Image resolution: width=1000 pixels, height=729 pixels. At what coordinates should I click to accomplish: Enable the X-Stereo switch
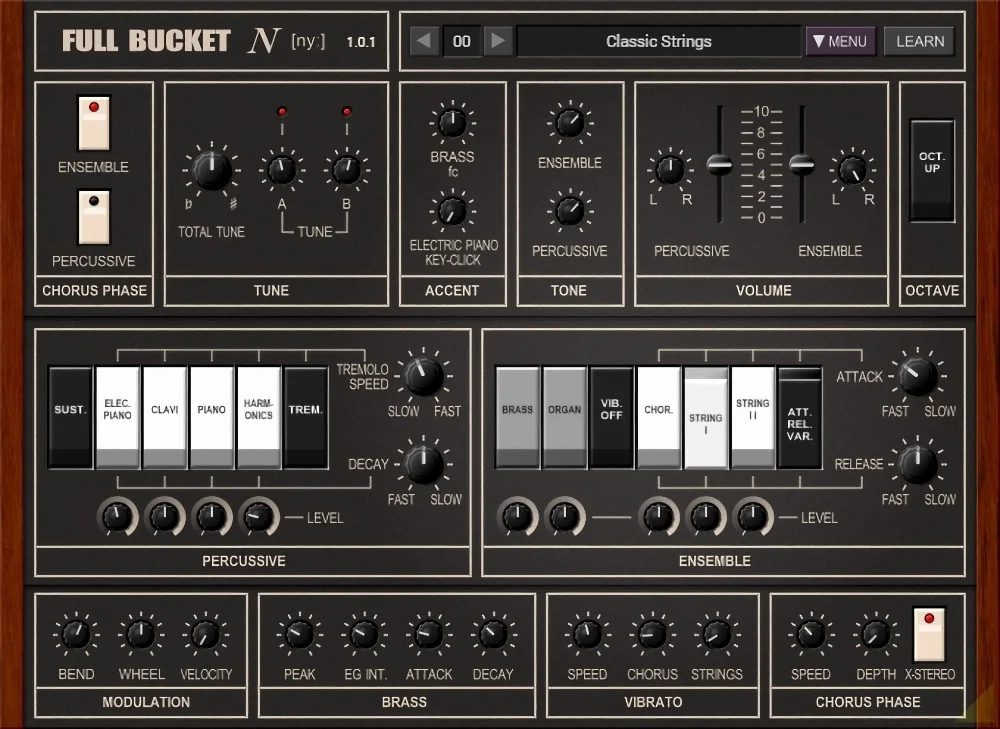(x=929, y=633)
